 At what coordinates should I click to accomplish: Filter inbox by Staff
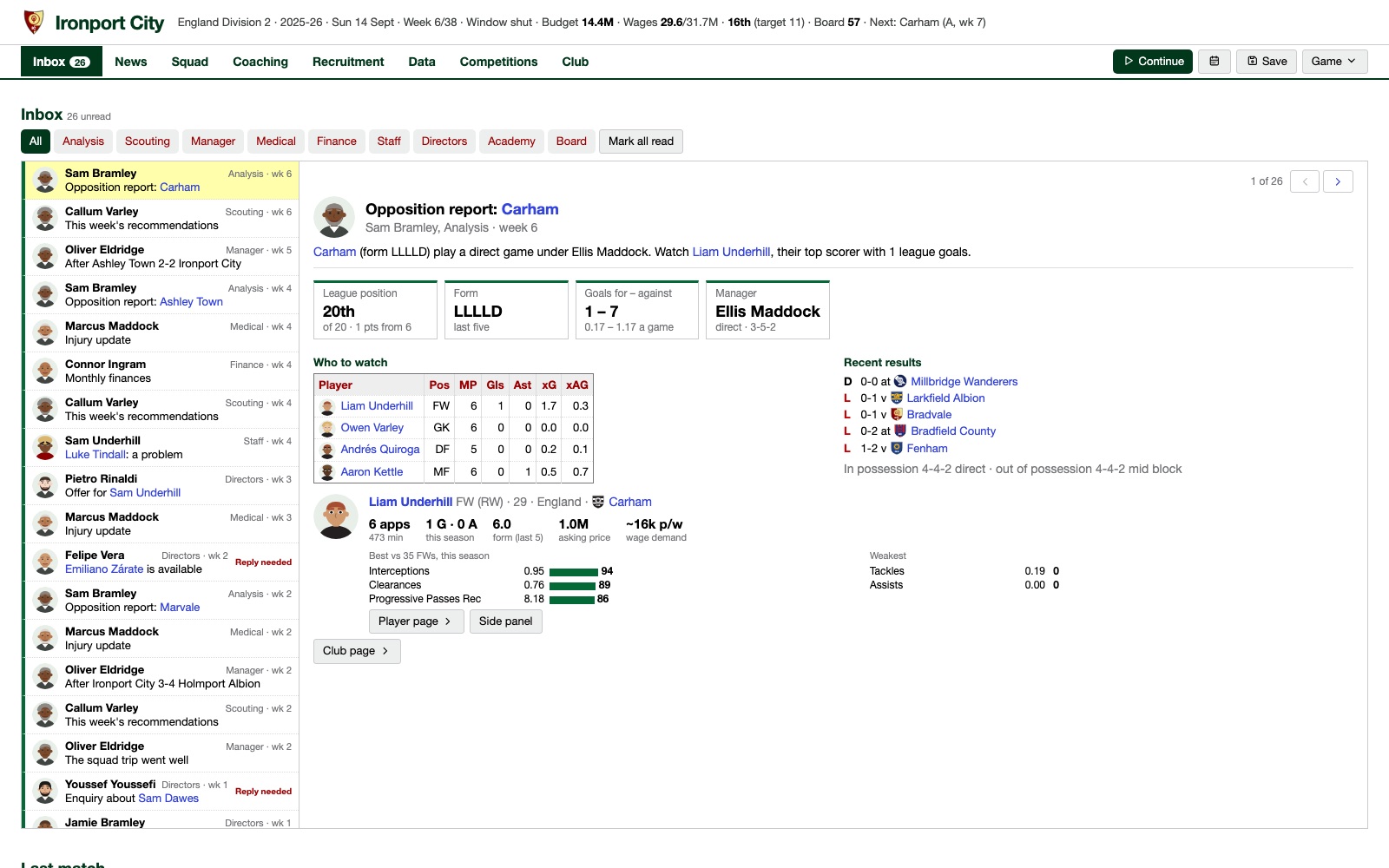pos(389,141)
